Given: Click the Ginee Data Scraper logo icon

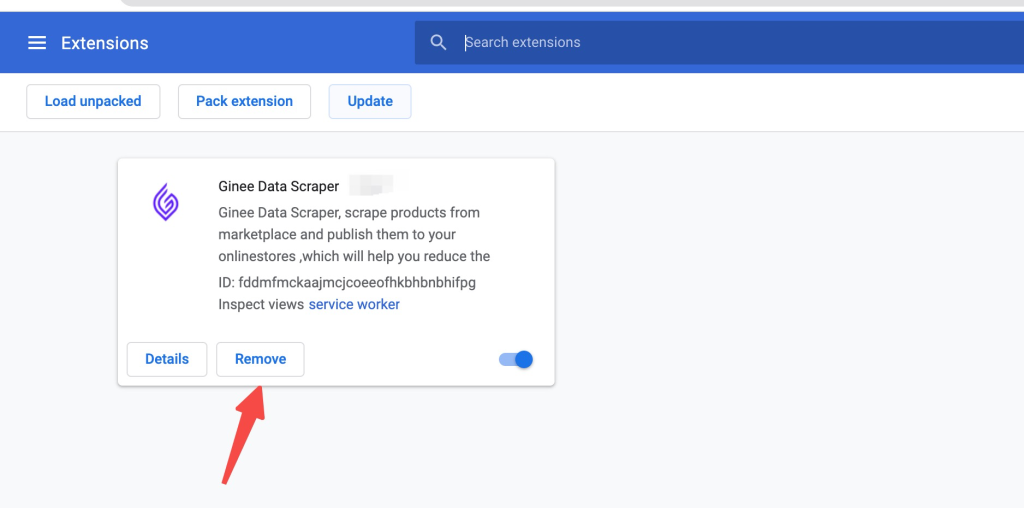Looking at the screenshot, I should (166, 202).
